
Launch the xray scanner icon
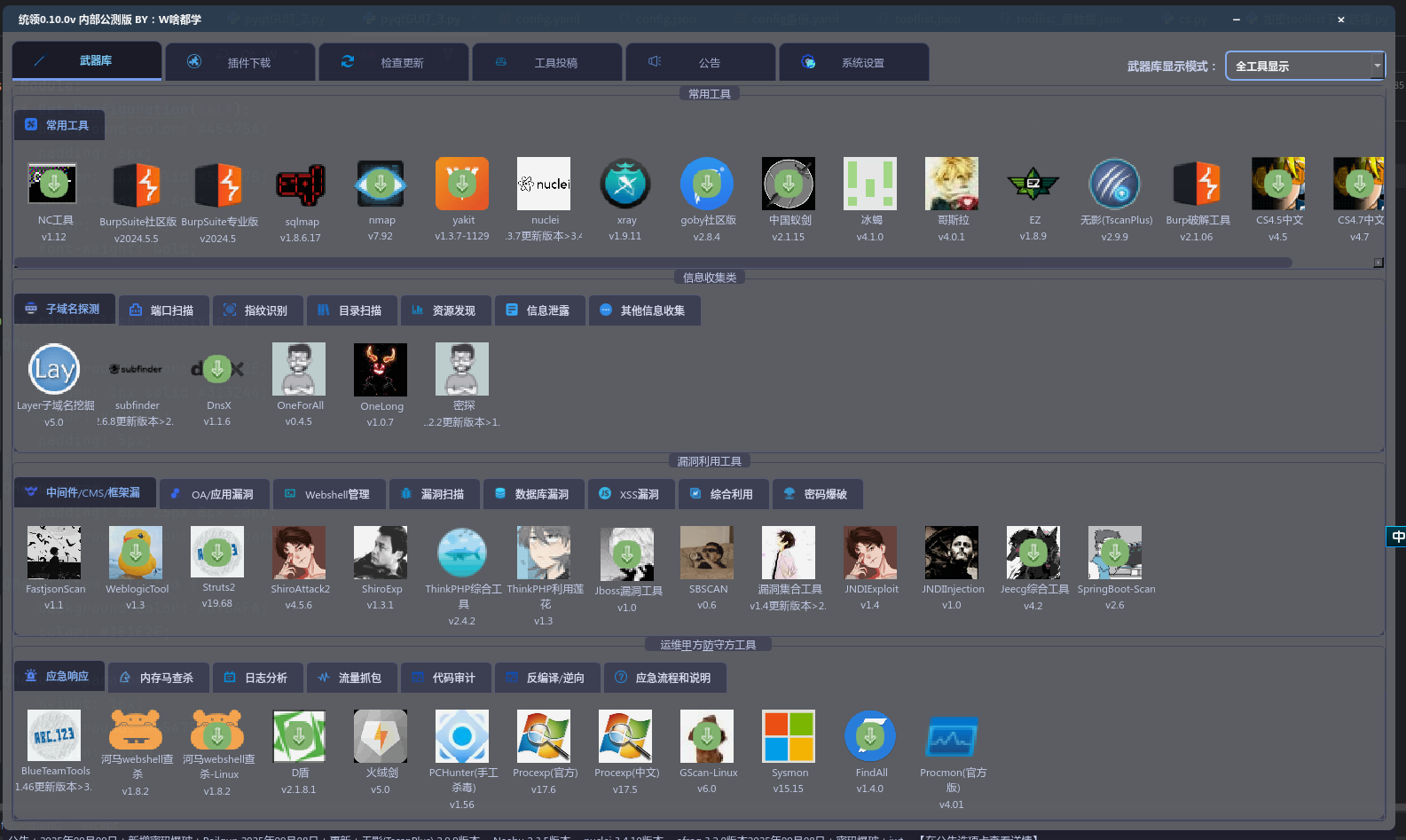click(625, 184)
